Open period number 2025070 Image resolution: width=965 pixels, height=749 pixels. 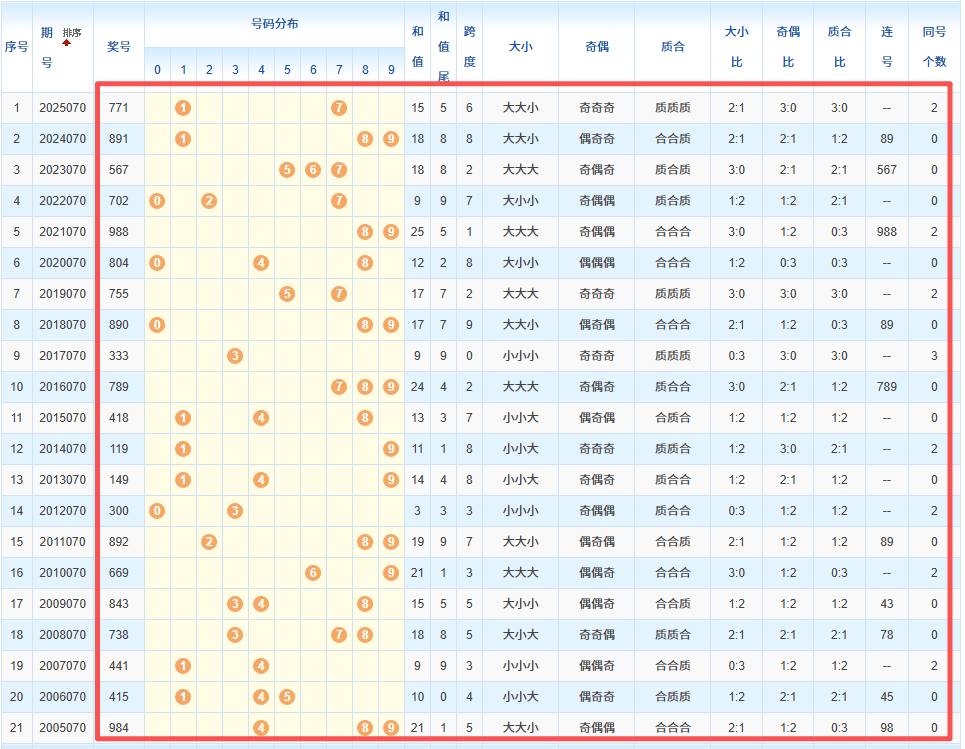point(62,108)
